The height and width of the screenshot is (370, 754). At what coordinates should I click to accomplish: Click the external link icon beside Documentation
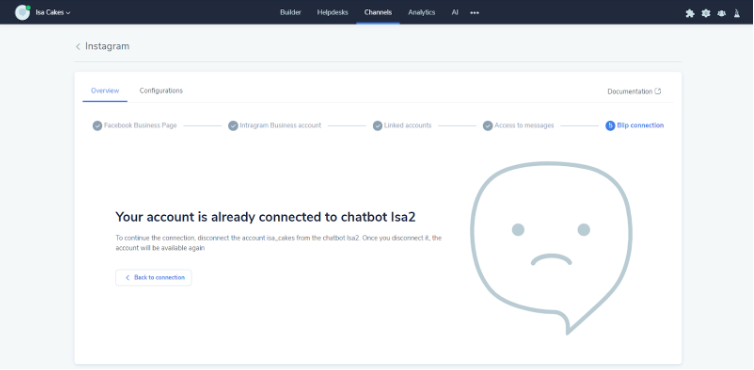pyautogui.click(x=658, y=91)
